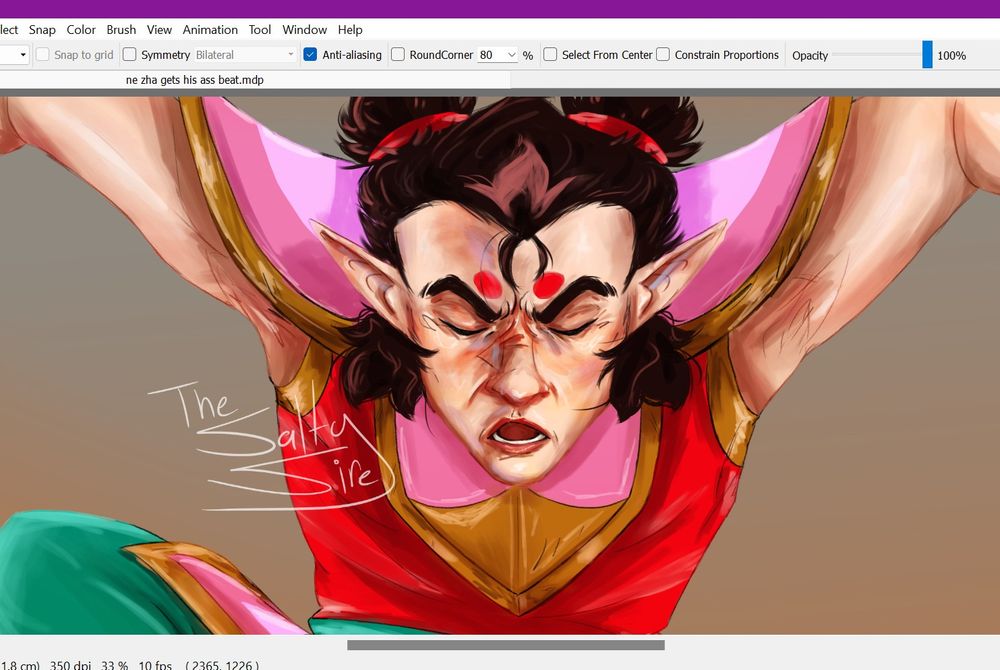Click the horizontal canvas scrollbar
The height and width of the screenshot is (670, 1000).
point(506,645)
